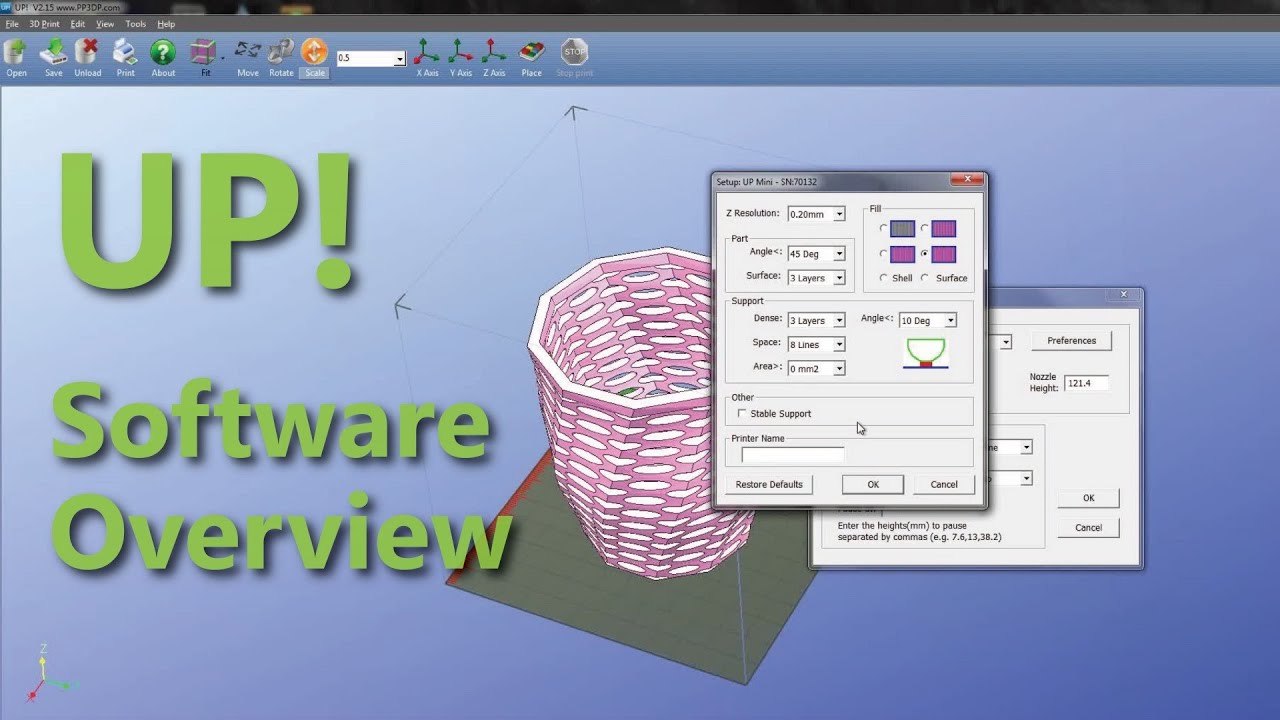Cancel the Setup UP Mini dialog

(944, 484)
